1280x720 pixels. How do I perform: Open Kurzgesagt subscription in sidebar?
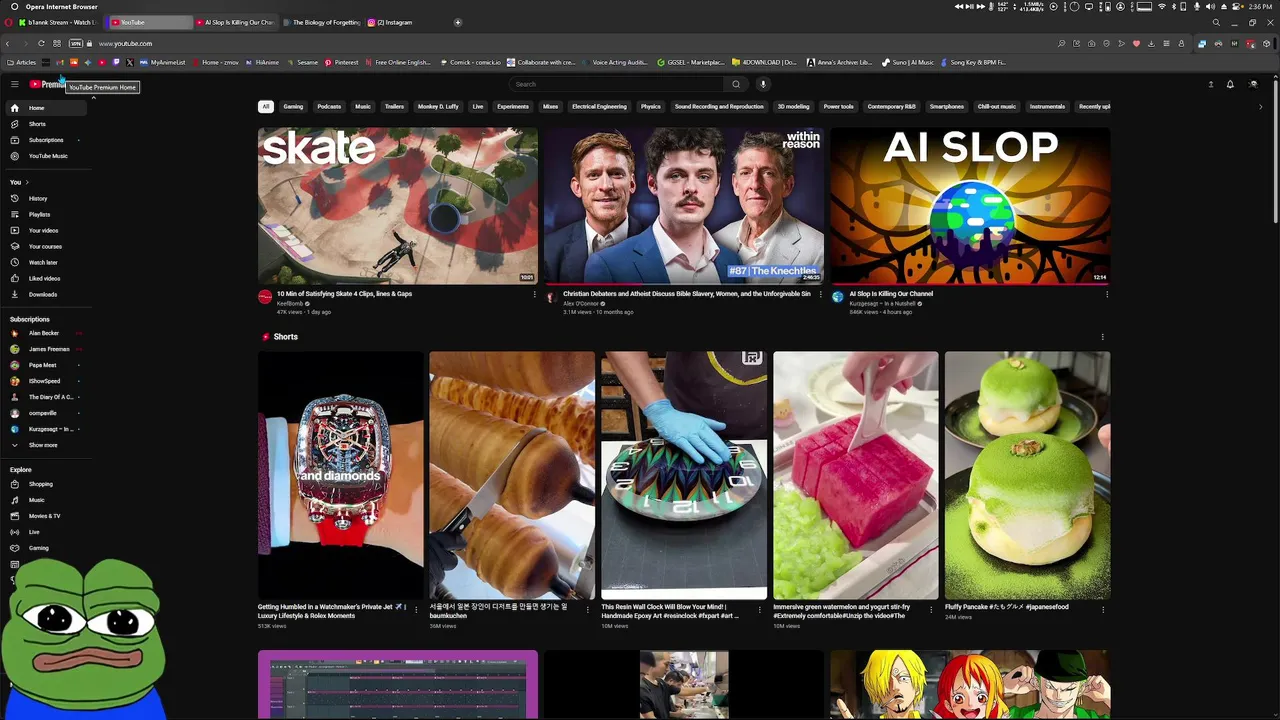pos(45,429)
